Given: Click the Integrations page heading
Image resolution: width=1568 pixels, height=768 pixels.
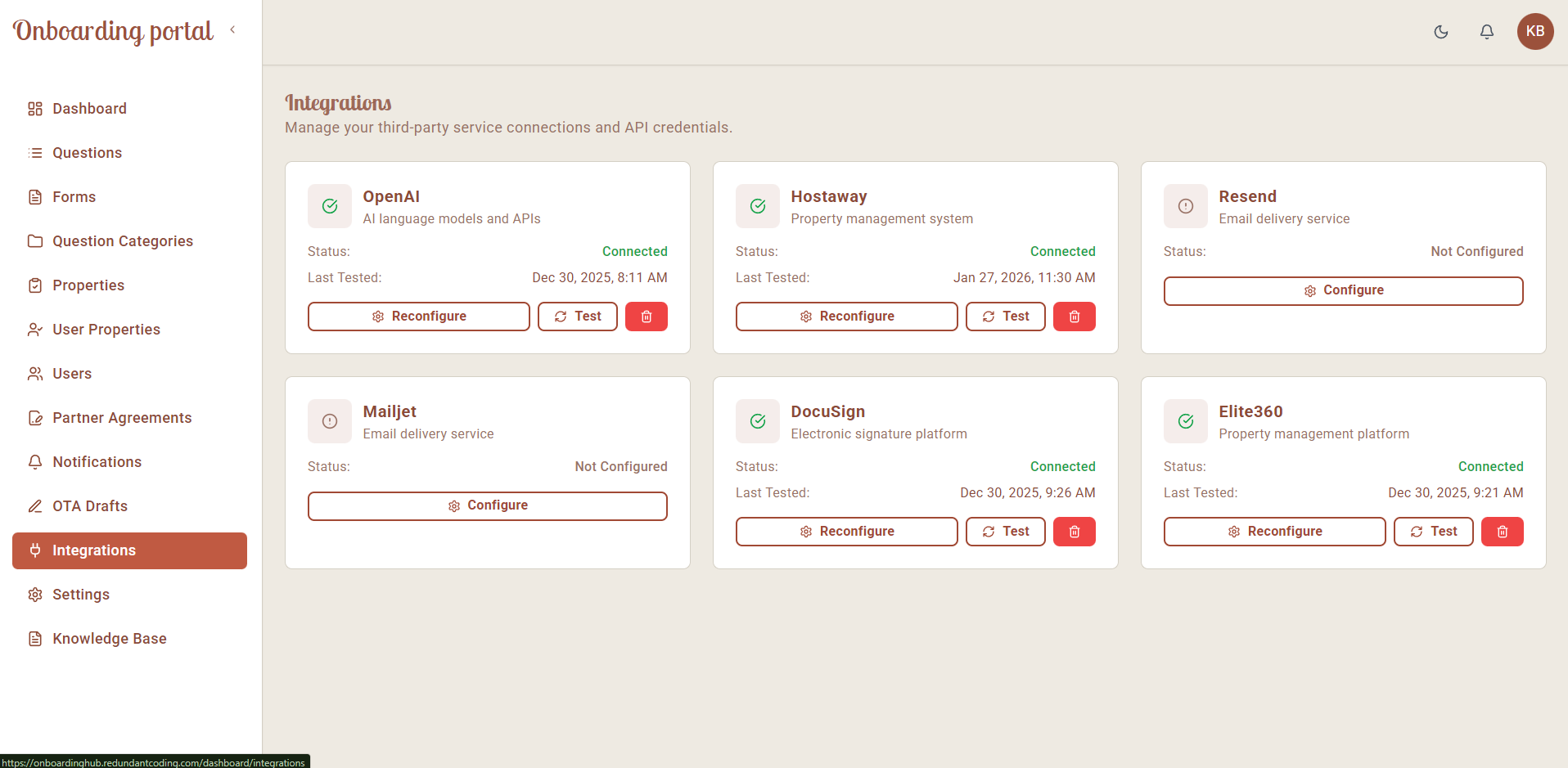Looking at the screenshot, I should click(338, 103).
